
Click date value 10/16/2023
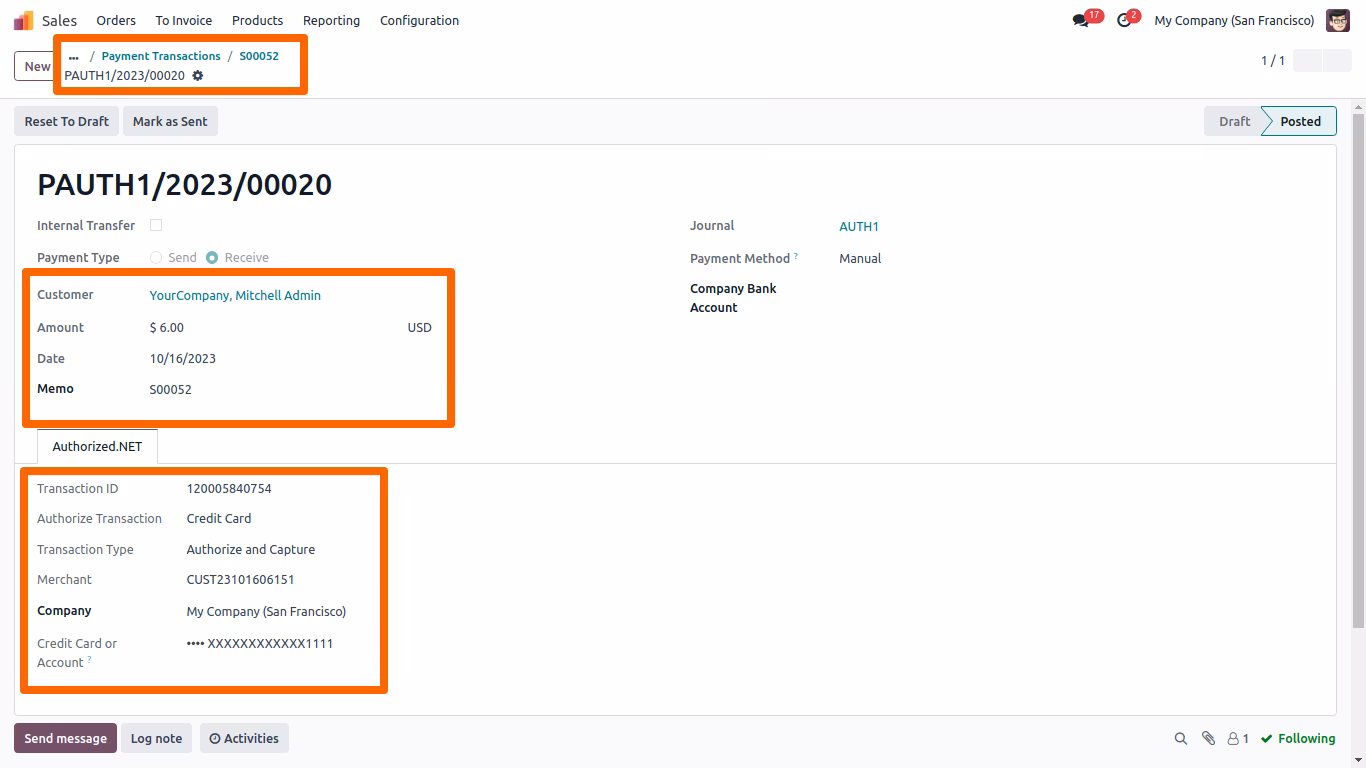tap(183, 359)
